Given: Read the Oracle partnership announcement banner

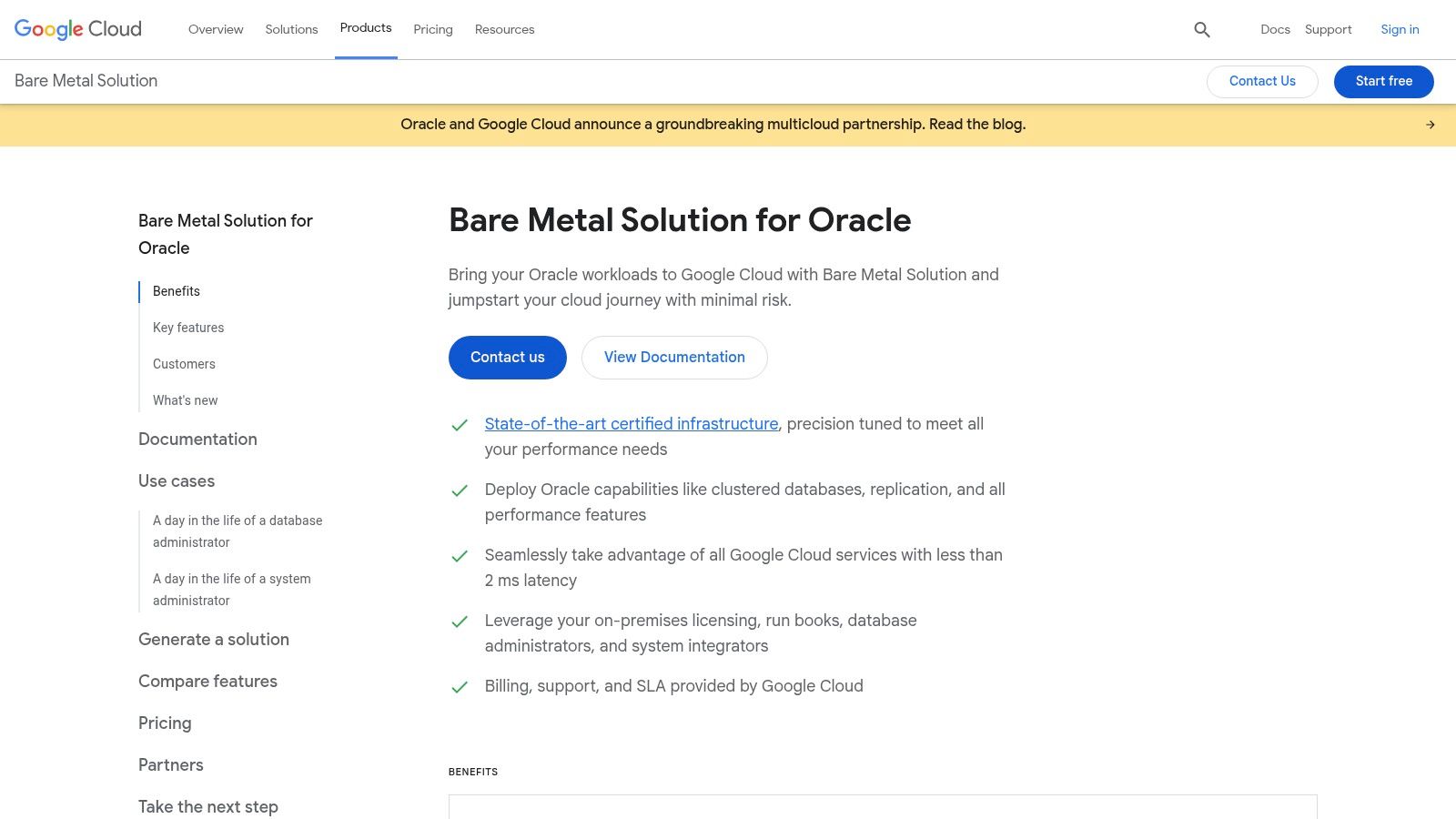Looking at the screenshot, I should pyautogui.click(x=713, y=125).
